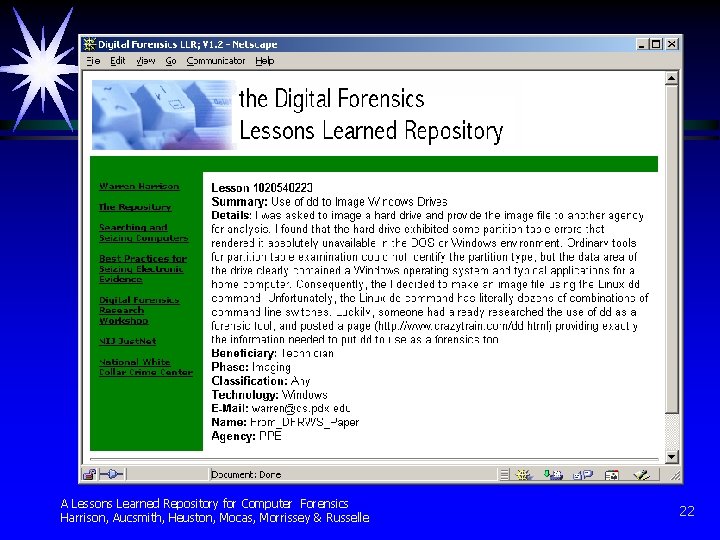The image size is (720, 540).
Task: Close the Netscape window
Action: (x=672, y=44)
